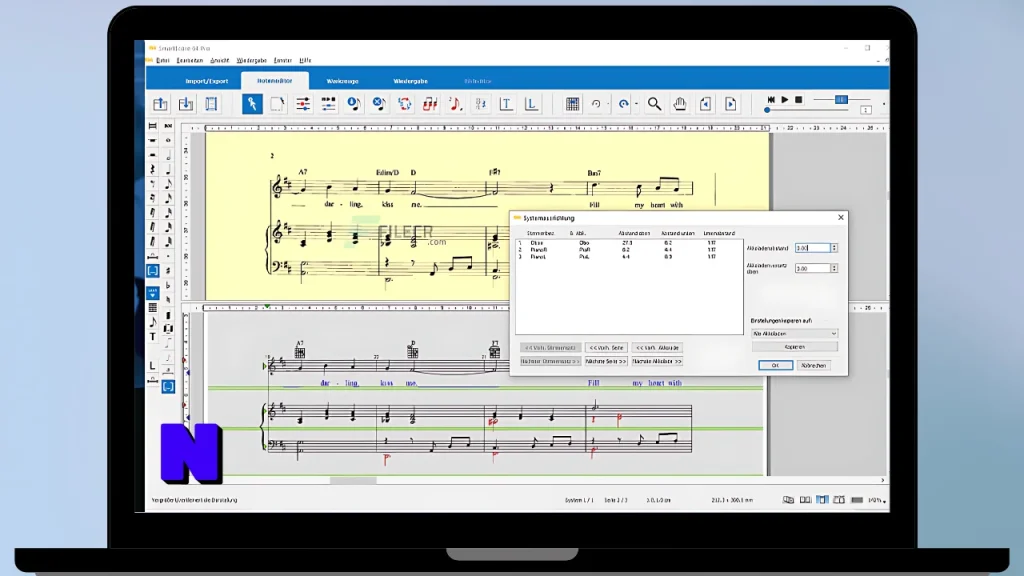Select the Oboe row in the list
Screen dimensions: 1024x576
(x=628, y=243)
